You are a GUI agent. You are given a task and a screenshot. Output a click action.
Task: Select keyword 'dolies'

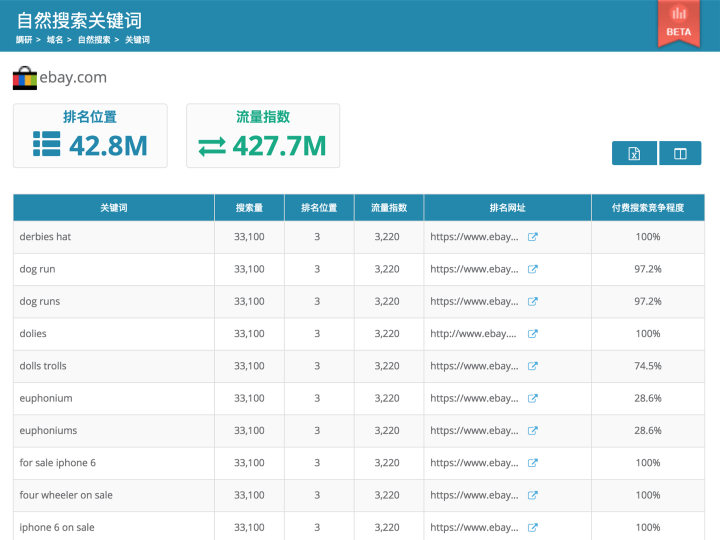pyautogui.click(x=33, y=334)
